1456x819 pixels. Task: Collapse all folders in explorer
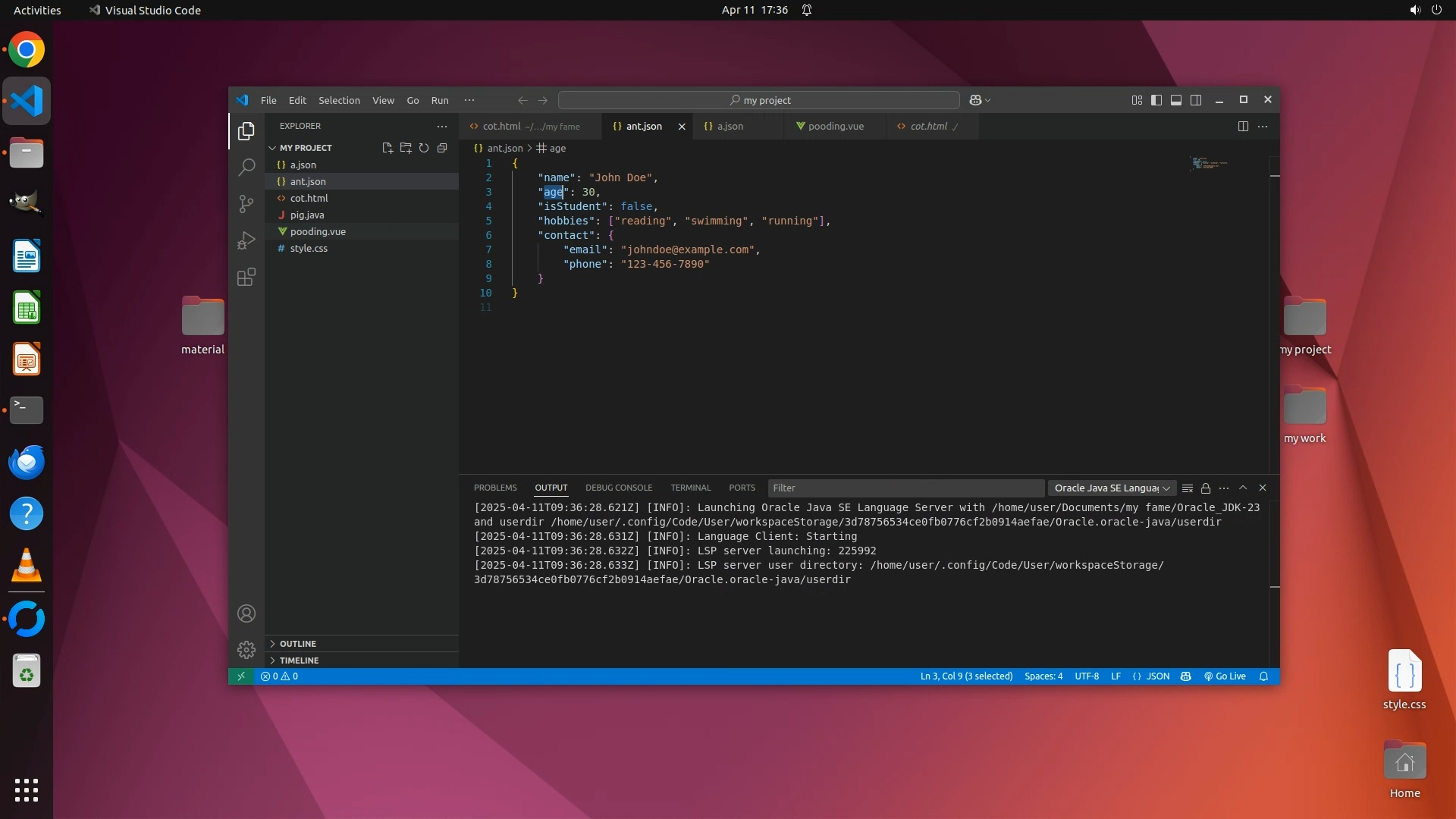[442, 148]
